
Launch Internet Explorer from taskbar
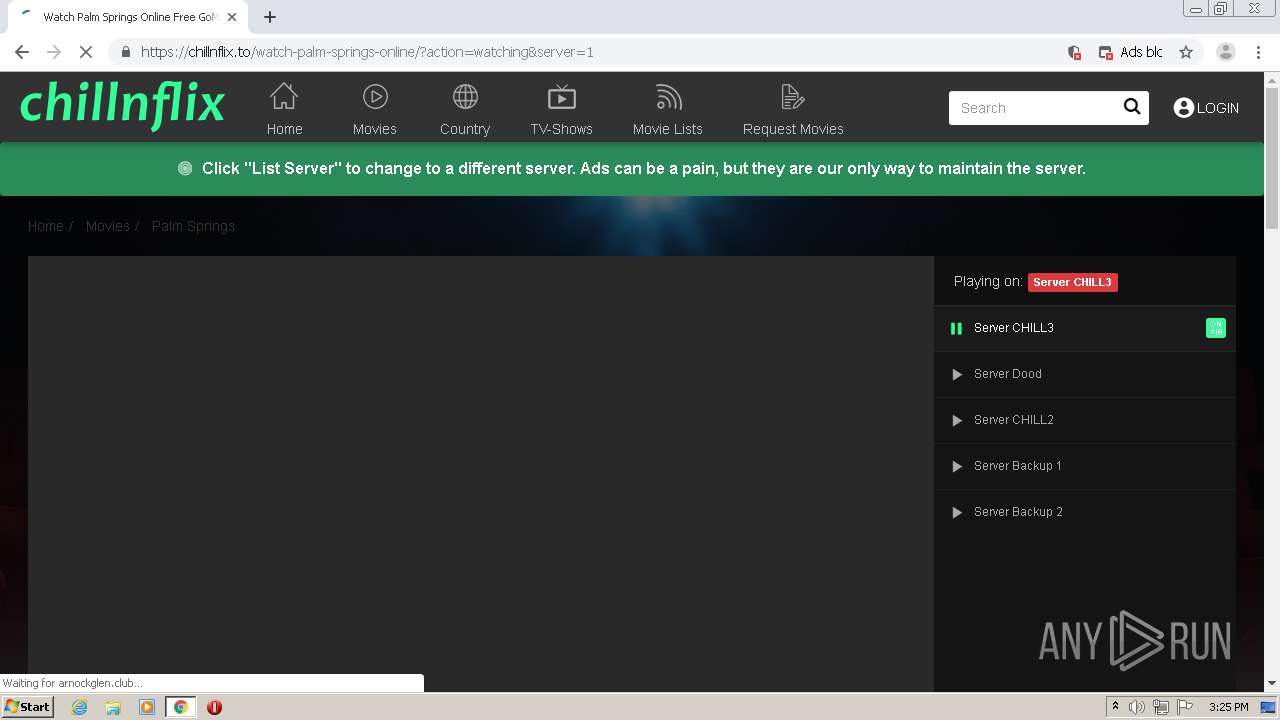(80, 707)
